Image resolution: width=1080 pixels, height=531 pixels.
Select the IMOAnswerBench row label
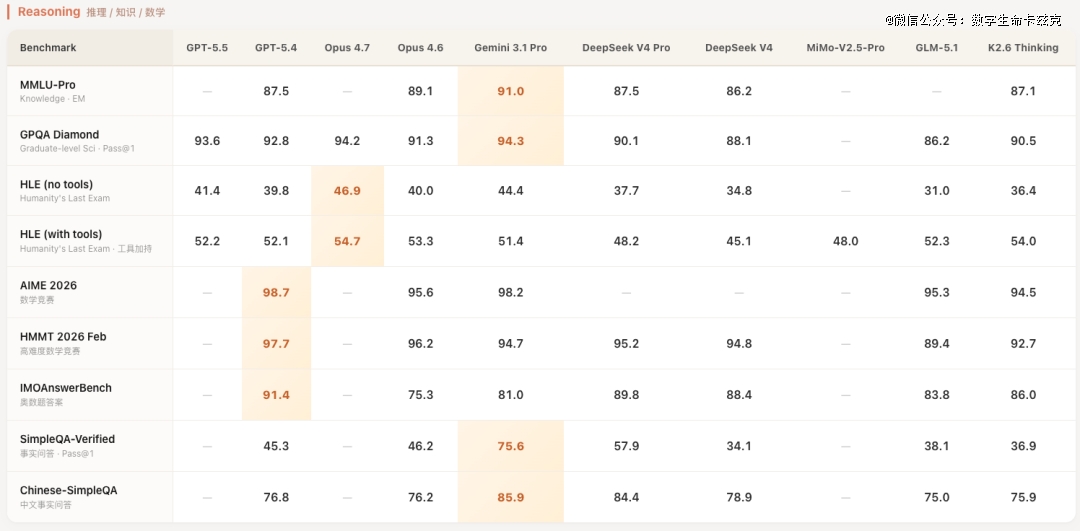point(66,387)
